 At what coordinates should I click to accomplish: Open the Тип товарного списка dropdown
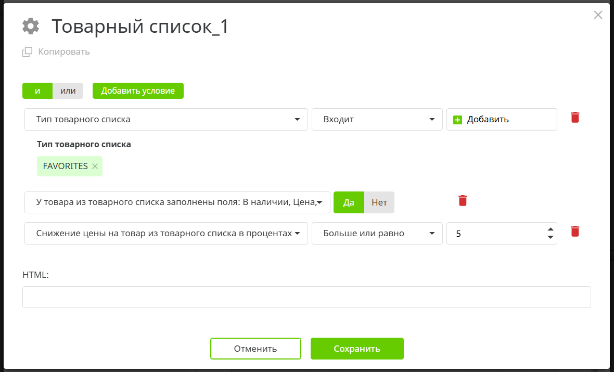pos(166,119)
